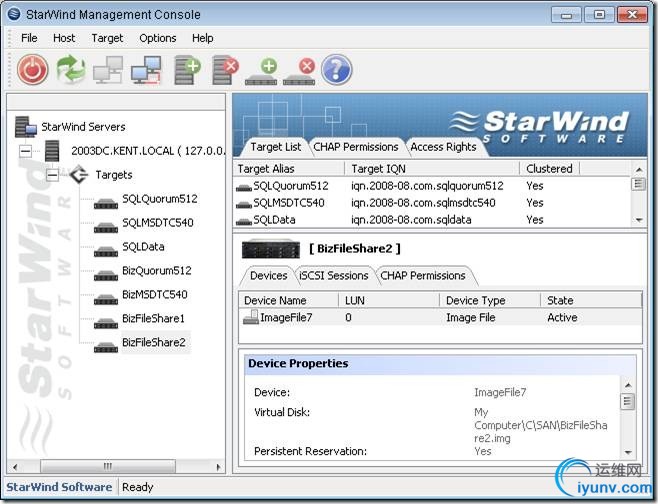Click the tree pane scroll right arrow
The image size is (658, 504).
point(218,467)
